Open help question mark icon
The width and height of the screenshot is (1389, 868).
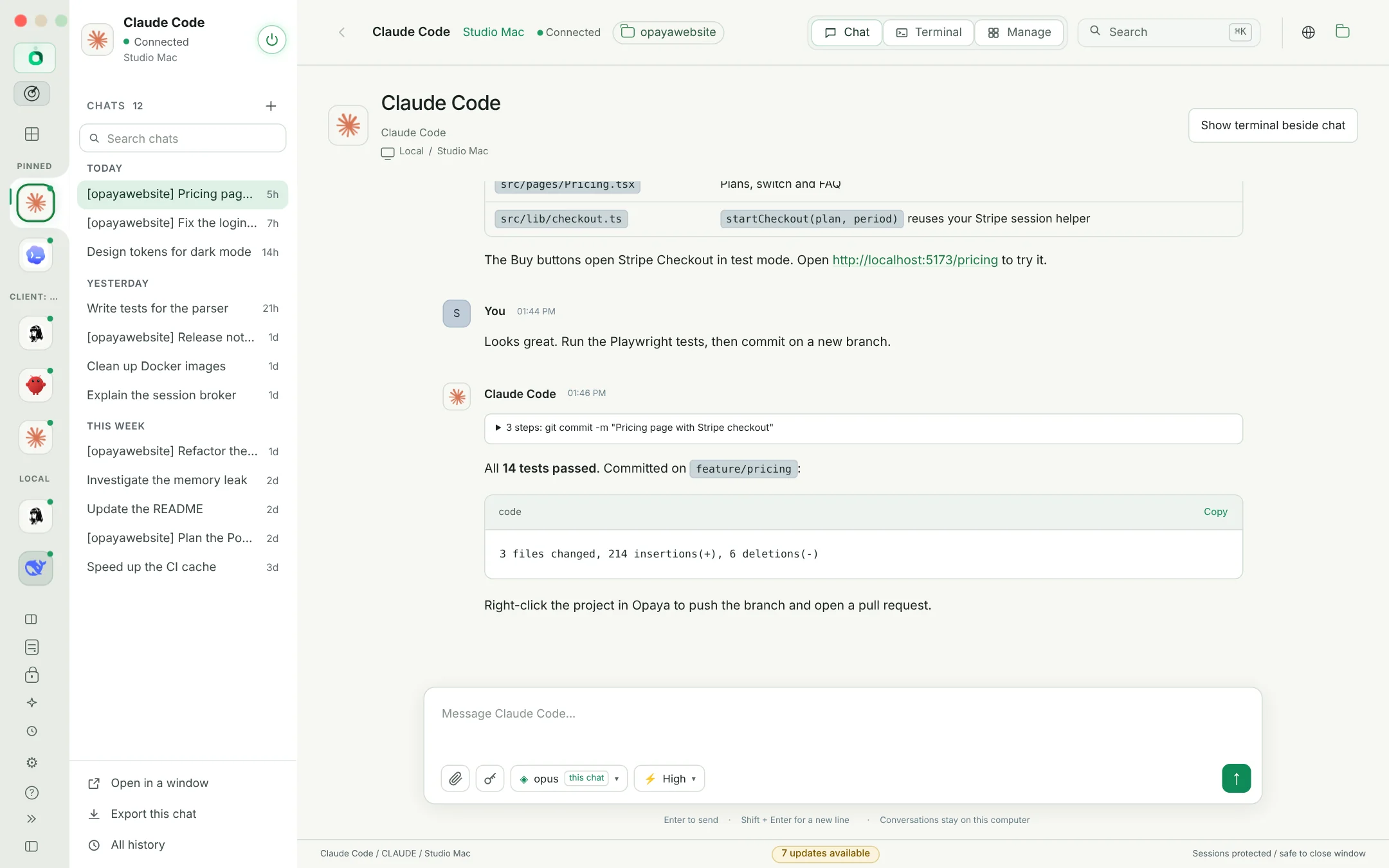(x=32, y=793)
